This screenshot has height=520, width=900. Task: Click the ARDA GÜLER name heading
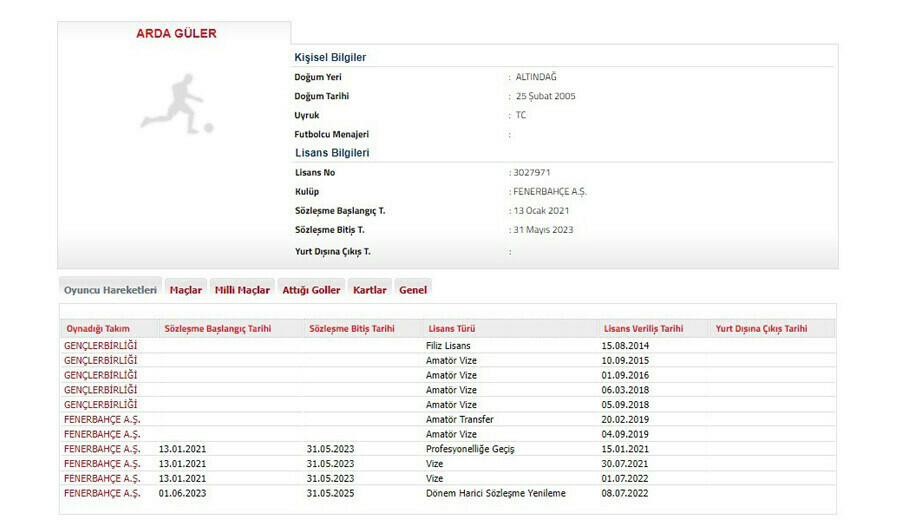tap(176, 34)
